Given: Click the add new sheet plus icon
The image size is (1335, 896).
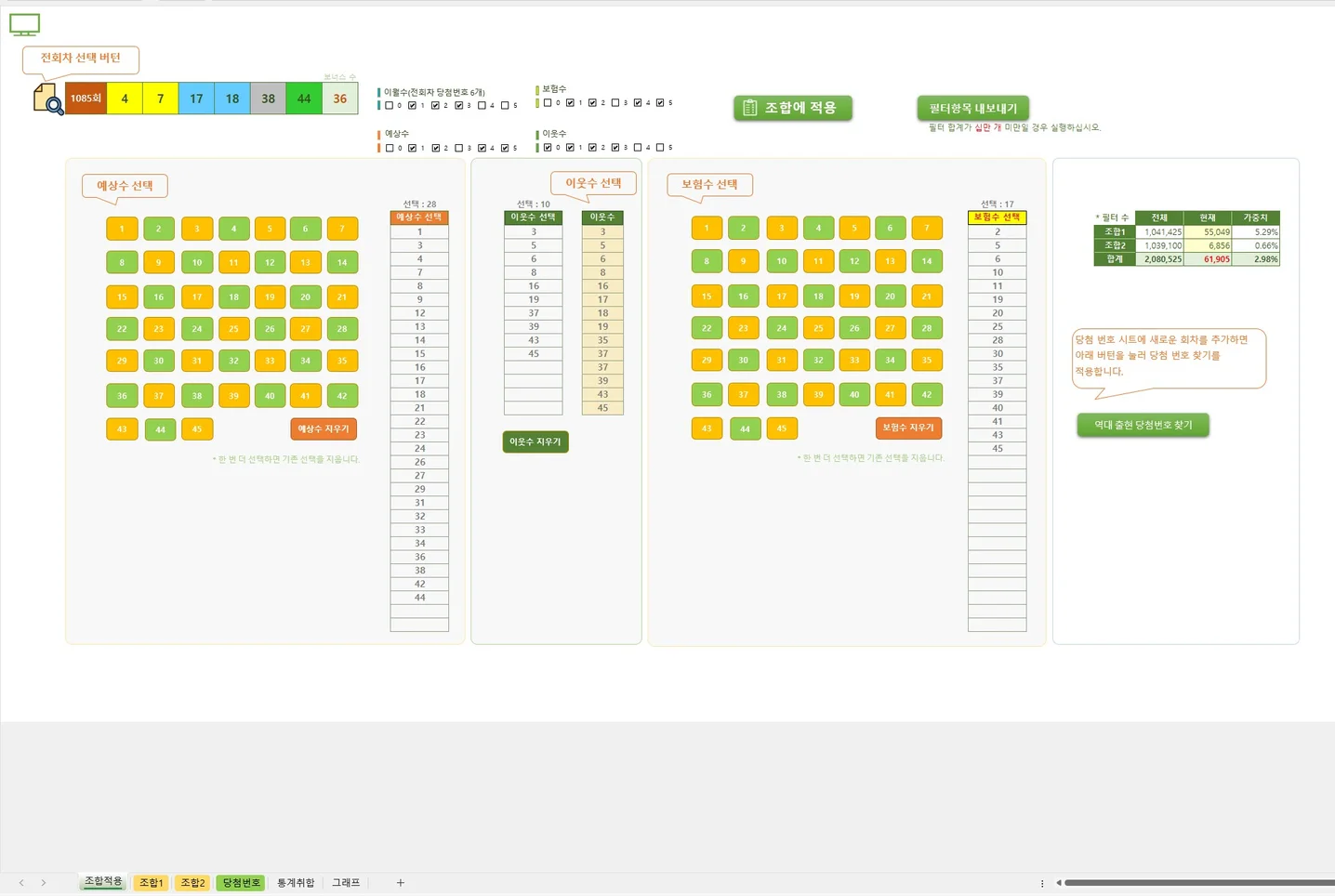Looking at the screenshot, I should point(401,883).
